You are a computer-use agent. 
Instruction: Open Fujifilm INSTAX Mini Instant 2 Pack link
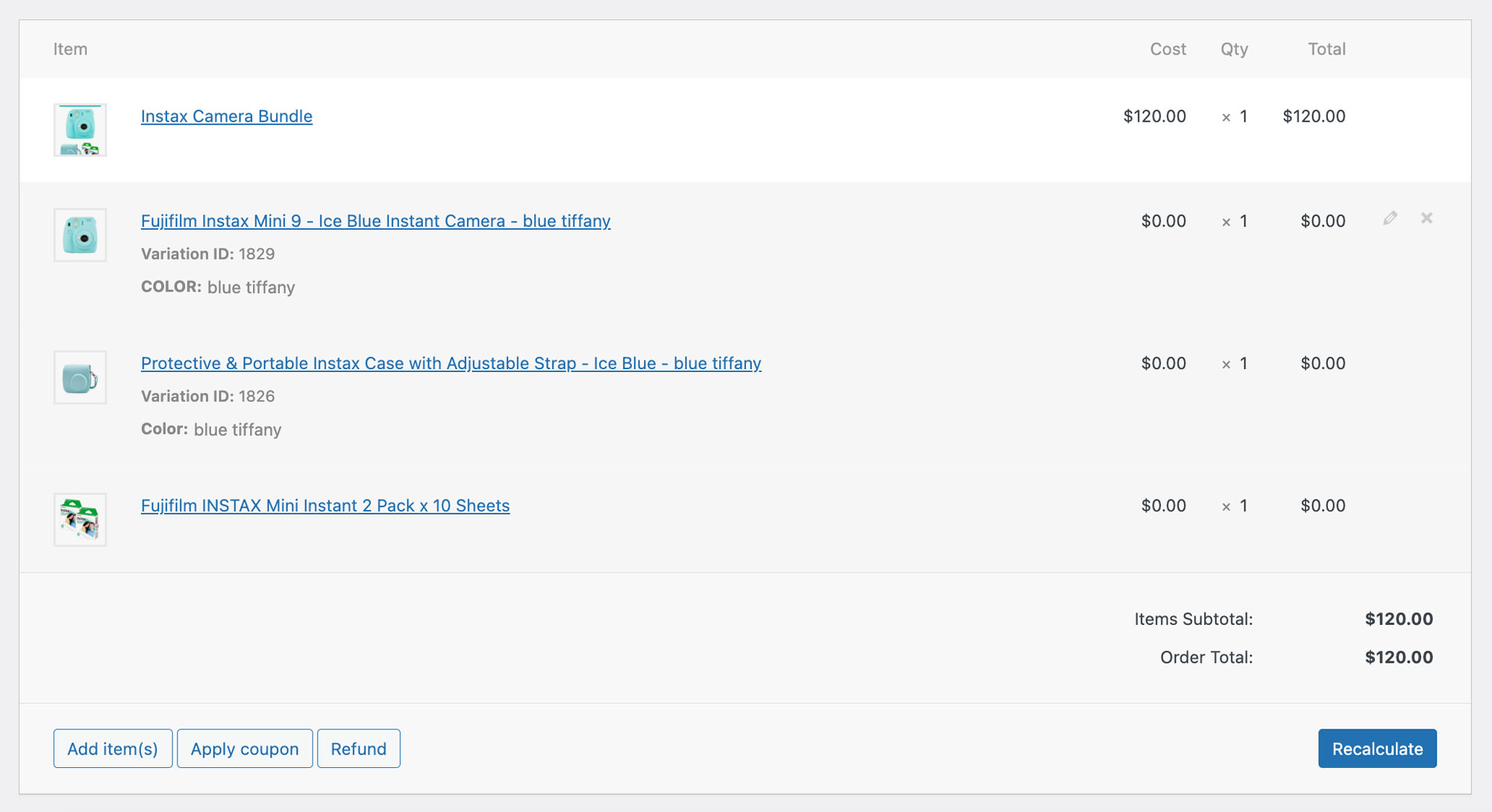pyautogui.click(x=325, y=506)
